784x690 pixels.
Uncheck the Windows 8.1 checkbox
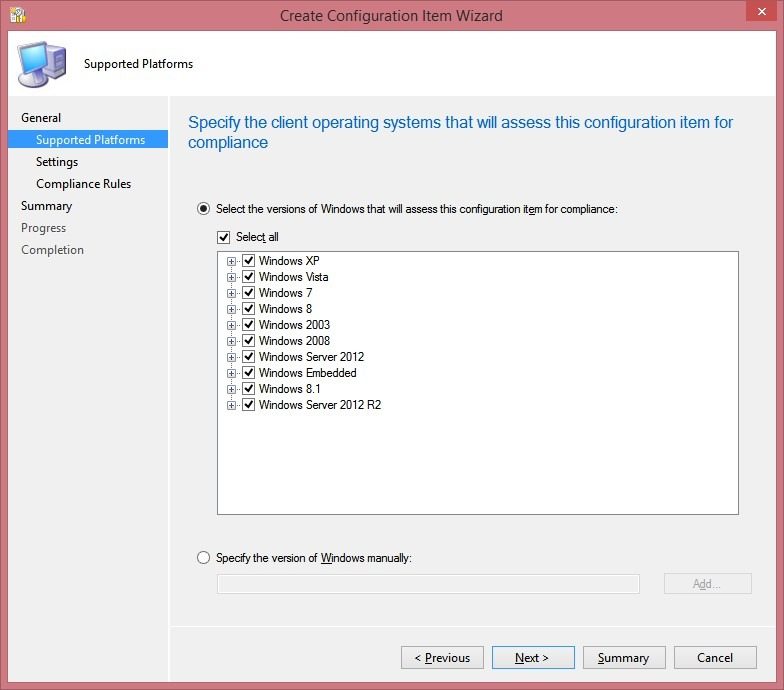click(248, 388)
